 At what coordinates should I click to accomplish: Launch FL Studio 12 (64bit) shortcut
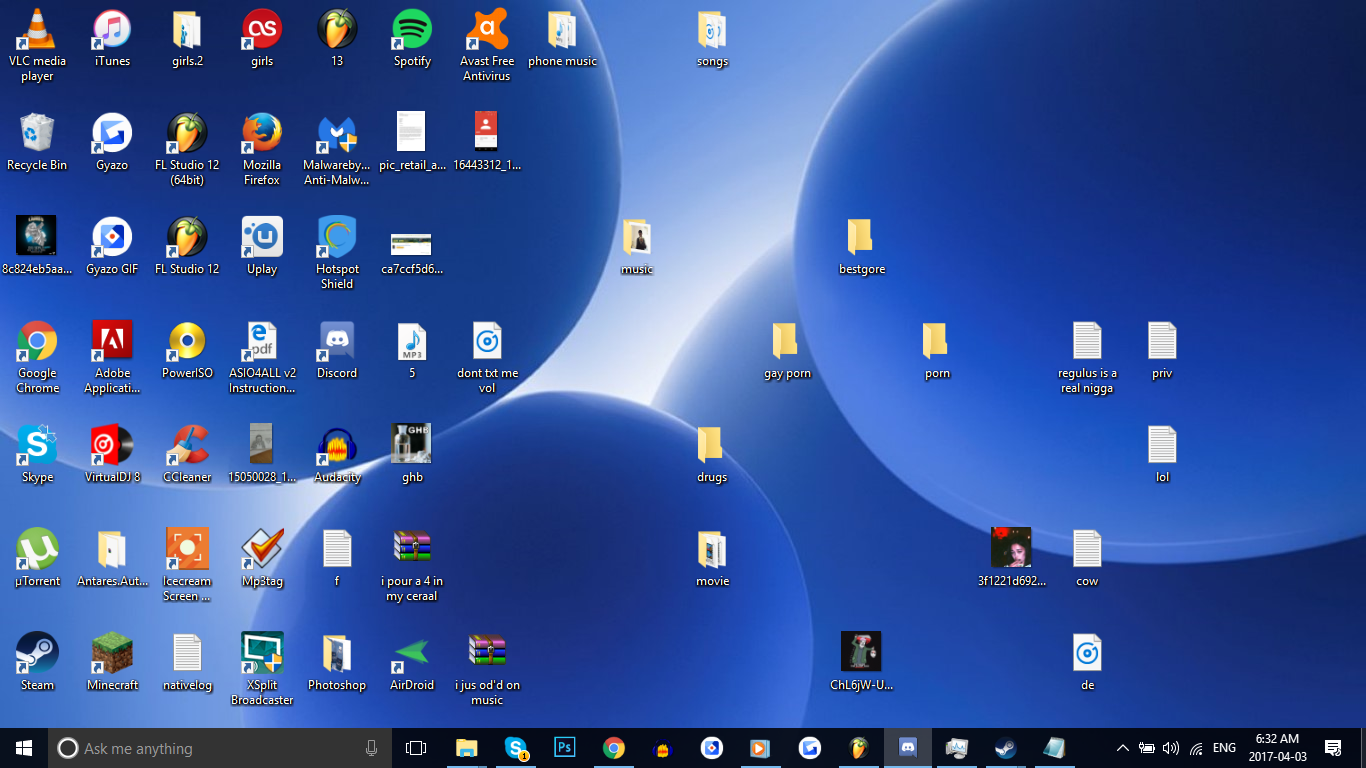(x=187, y=149)
